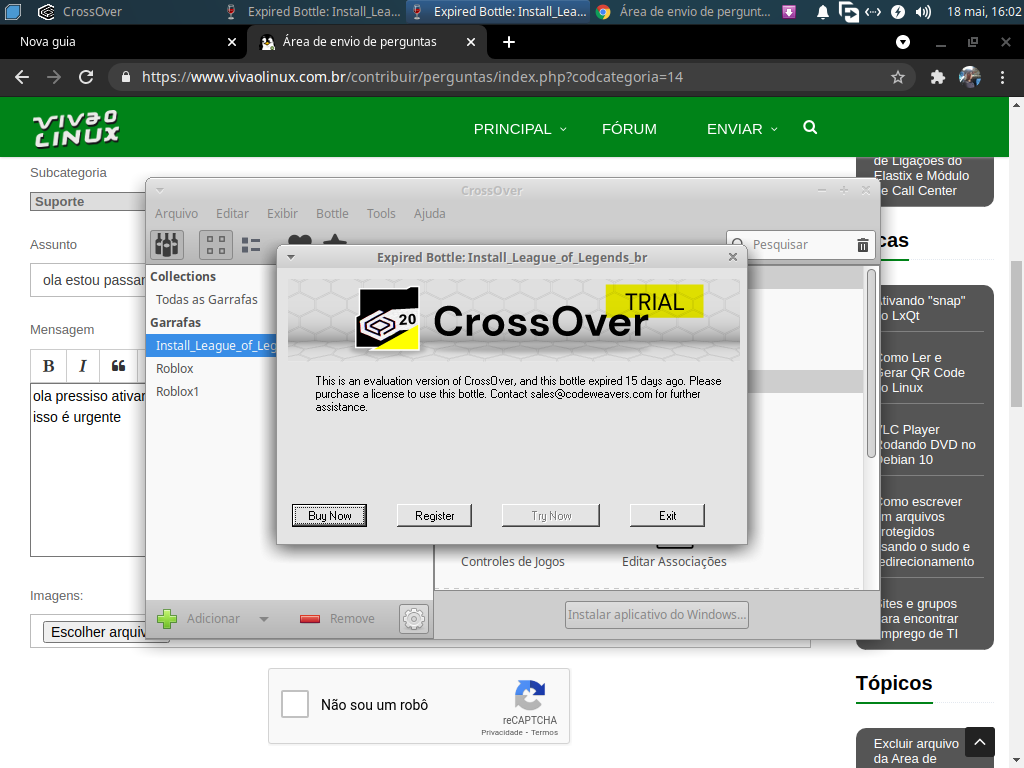1024x768 pixels.
Task: Check the Não sou um robô checkbox
Action: [x=295, y=705]
